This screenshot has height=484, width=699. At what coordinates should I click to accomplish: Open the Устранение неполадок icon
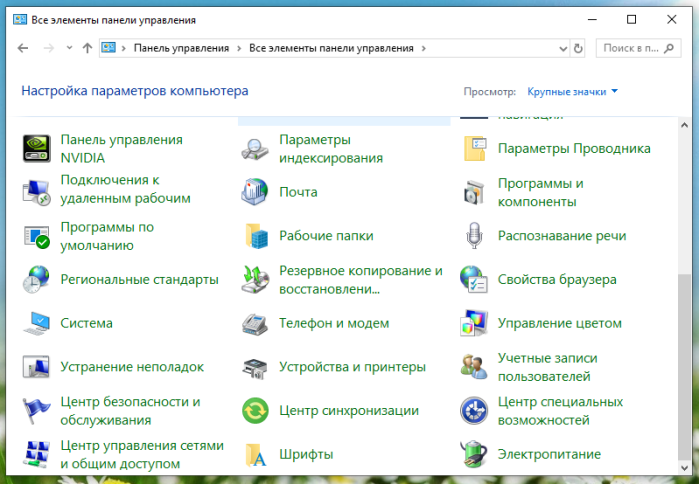[x=36, y=367]
